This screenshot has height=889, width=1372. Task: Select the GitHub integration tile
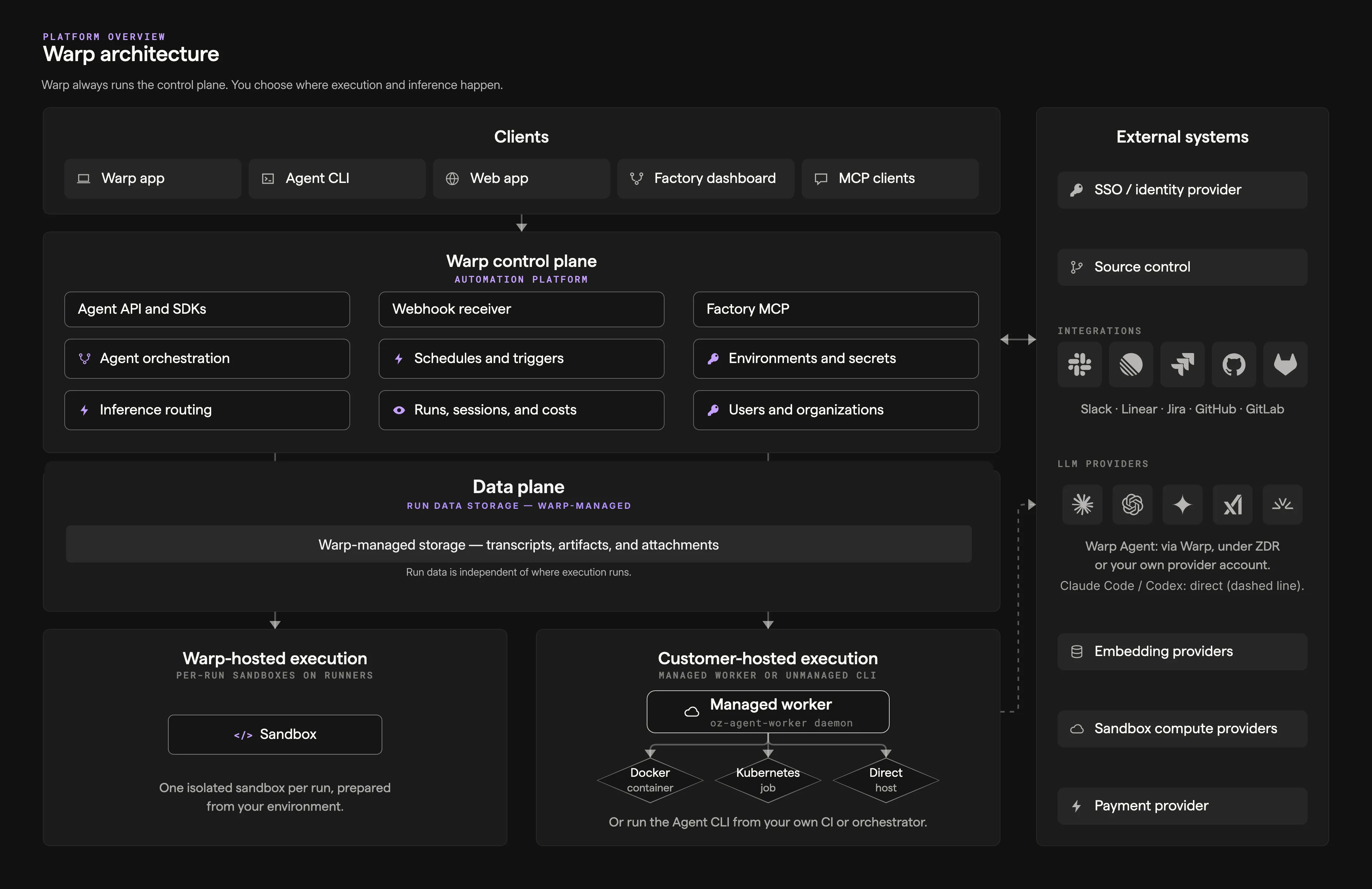pyautogui.click(x=1234, y=364)
